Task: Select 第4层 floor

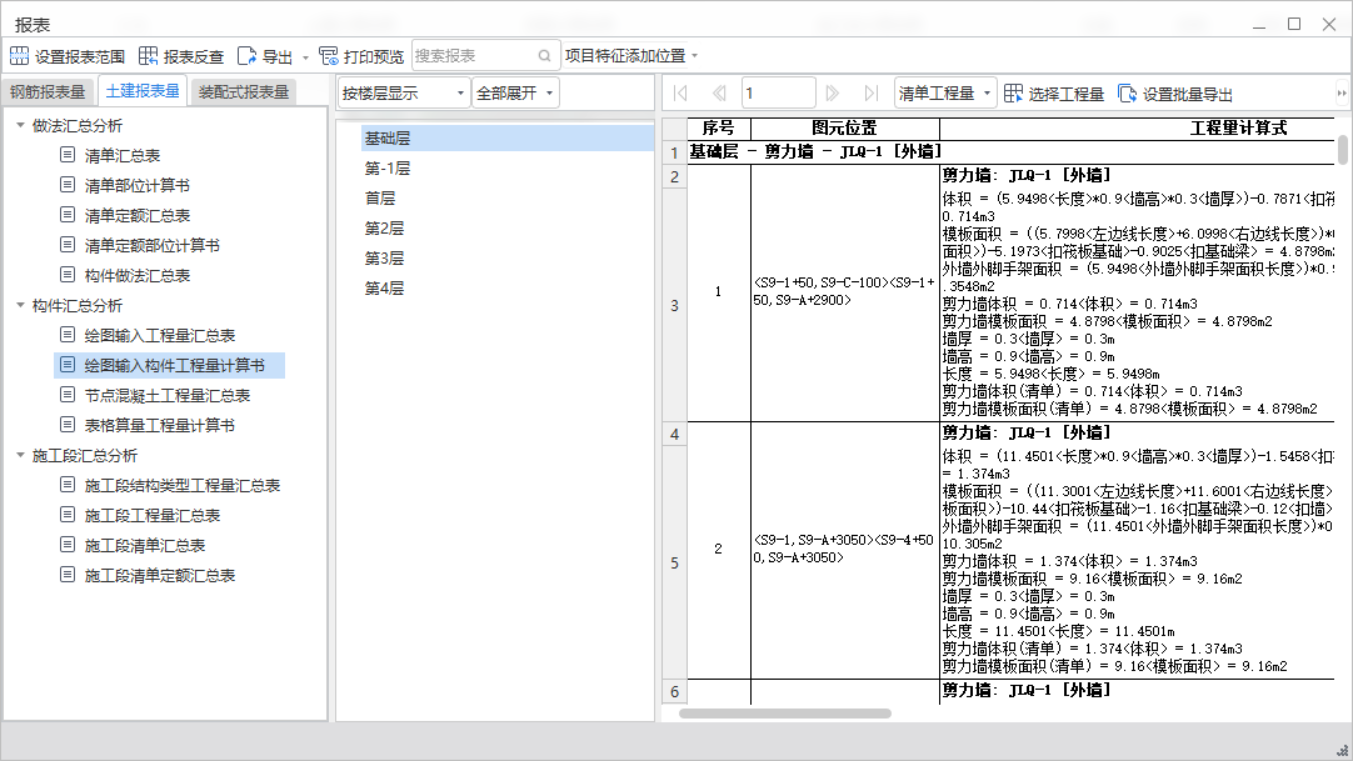Action: click(384, 288)
